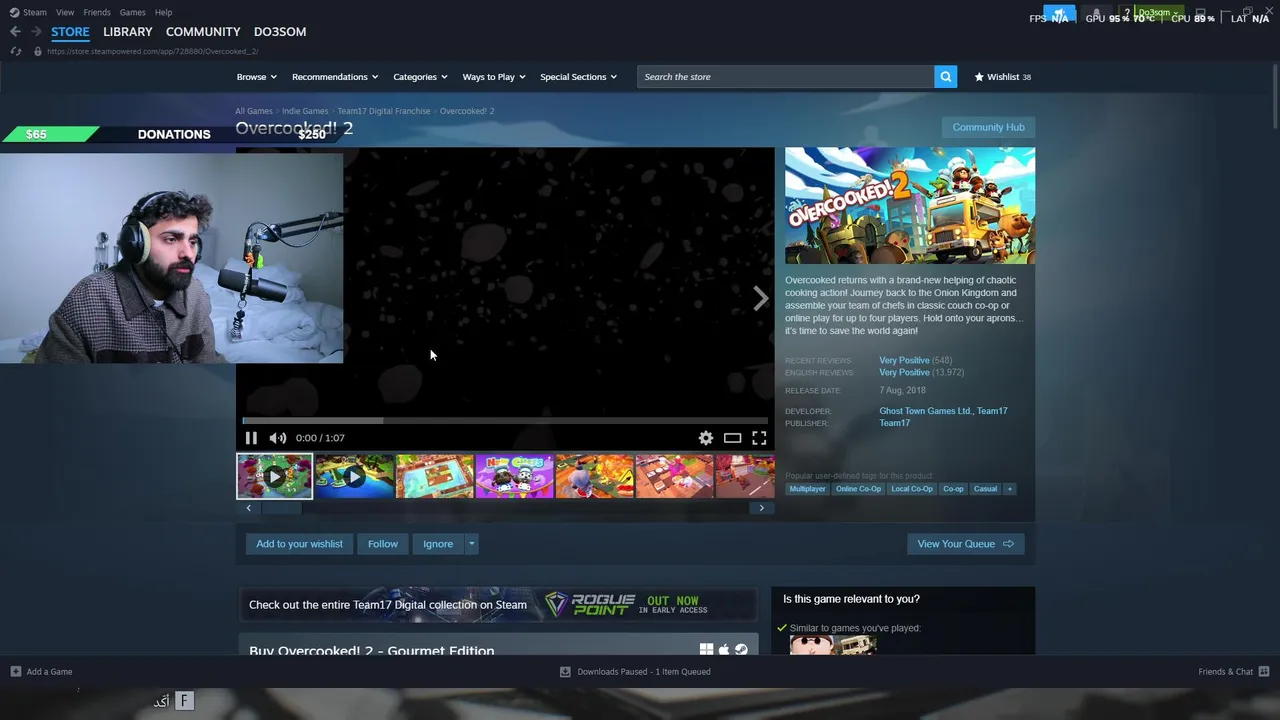Open the Friends & Chat icon
Viewport: 1280px width, 720px height.
pos(1264,672)
